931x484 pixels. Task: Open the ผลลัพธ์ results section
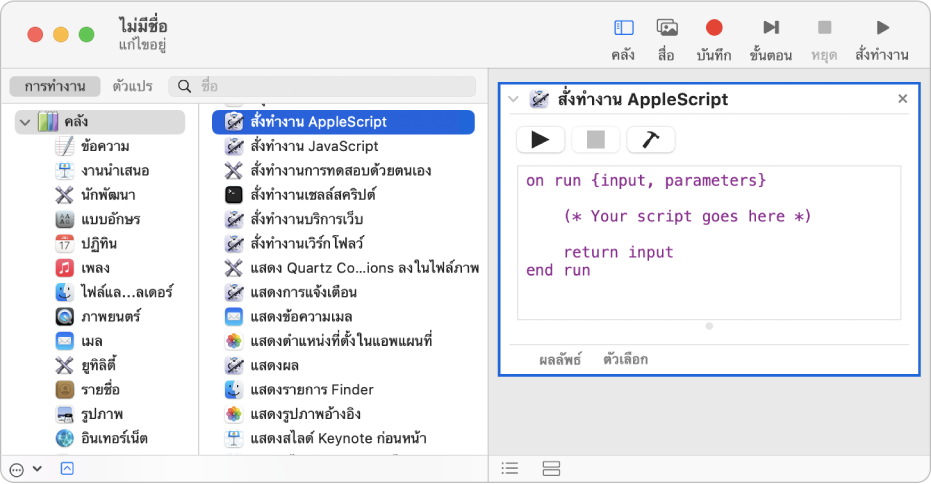pos(559,359)
